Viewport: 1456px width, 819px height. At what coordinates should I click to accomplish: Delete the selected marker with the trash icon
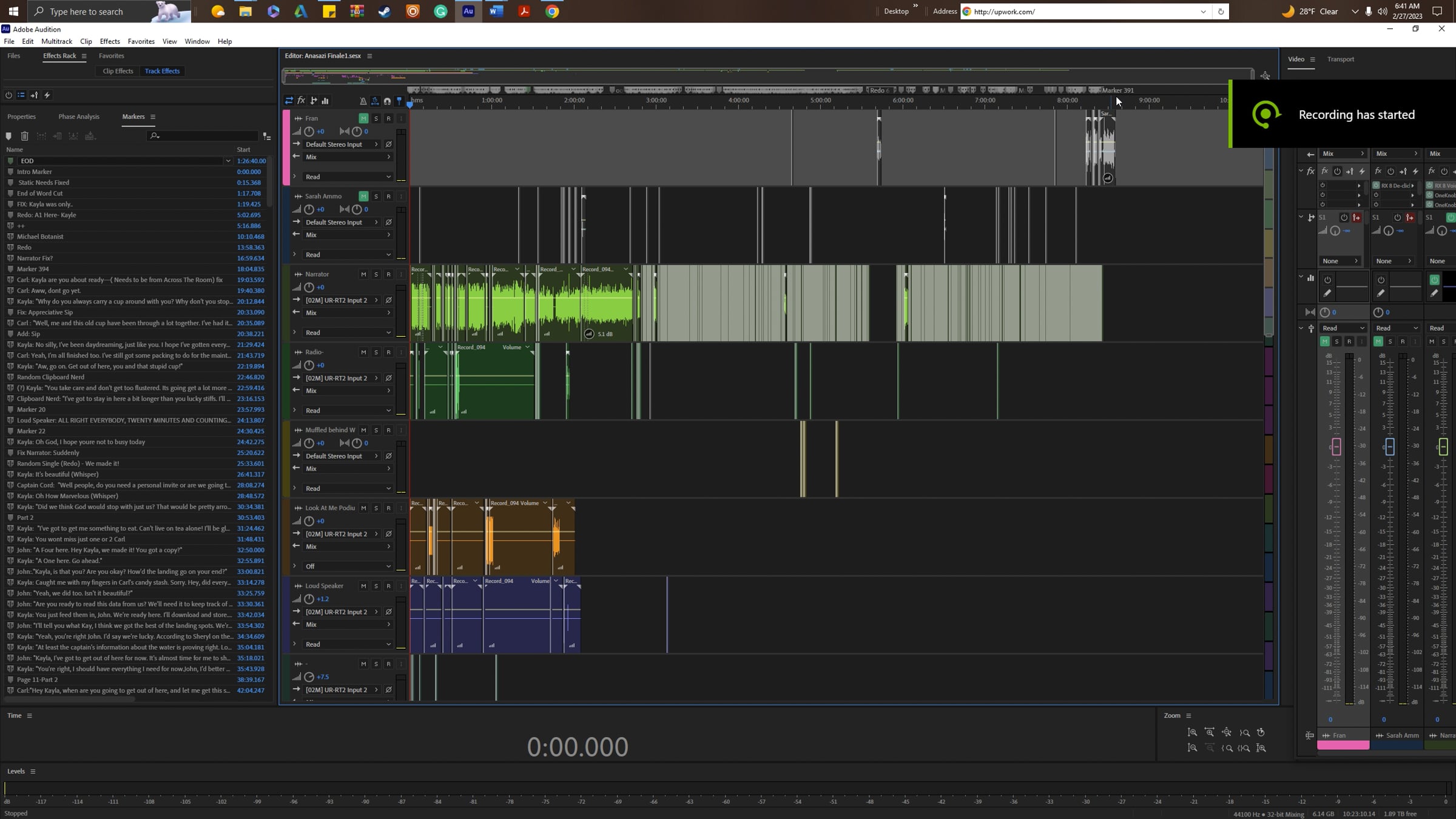pyautogui.click(x=25, y=136)
